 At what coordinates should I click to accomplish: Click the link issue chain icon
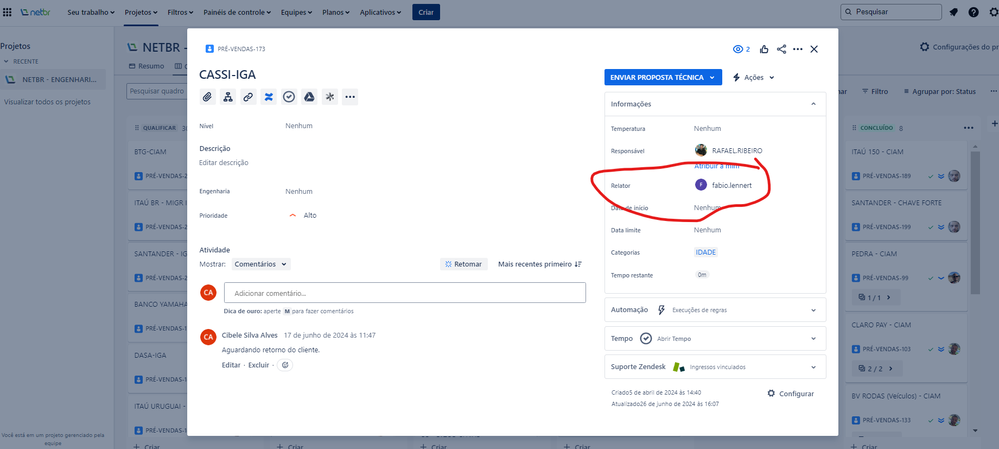click(x=248, y=97)
